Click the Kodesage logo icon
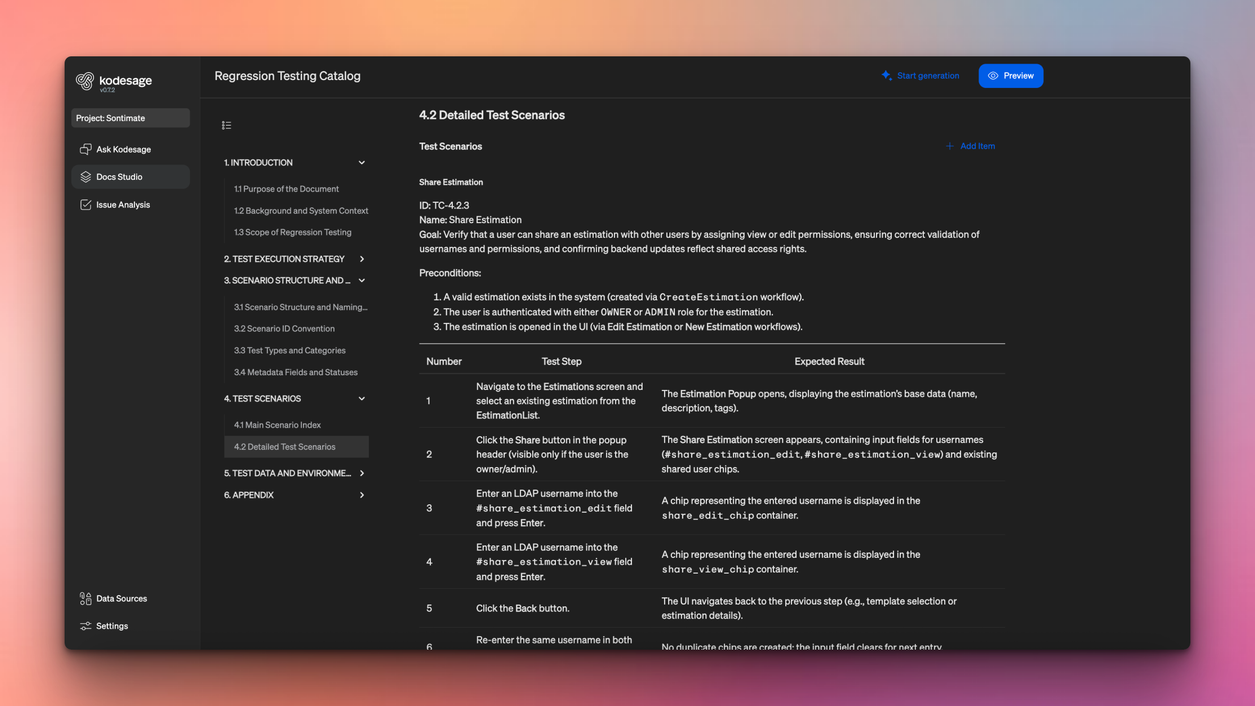The image size is (1255, 706). click(x=85, y=81)
